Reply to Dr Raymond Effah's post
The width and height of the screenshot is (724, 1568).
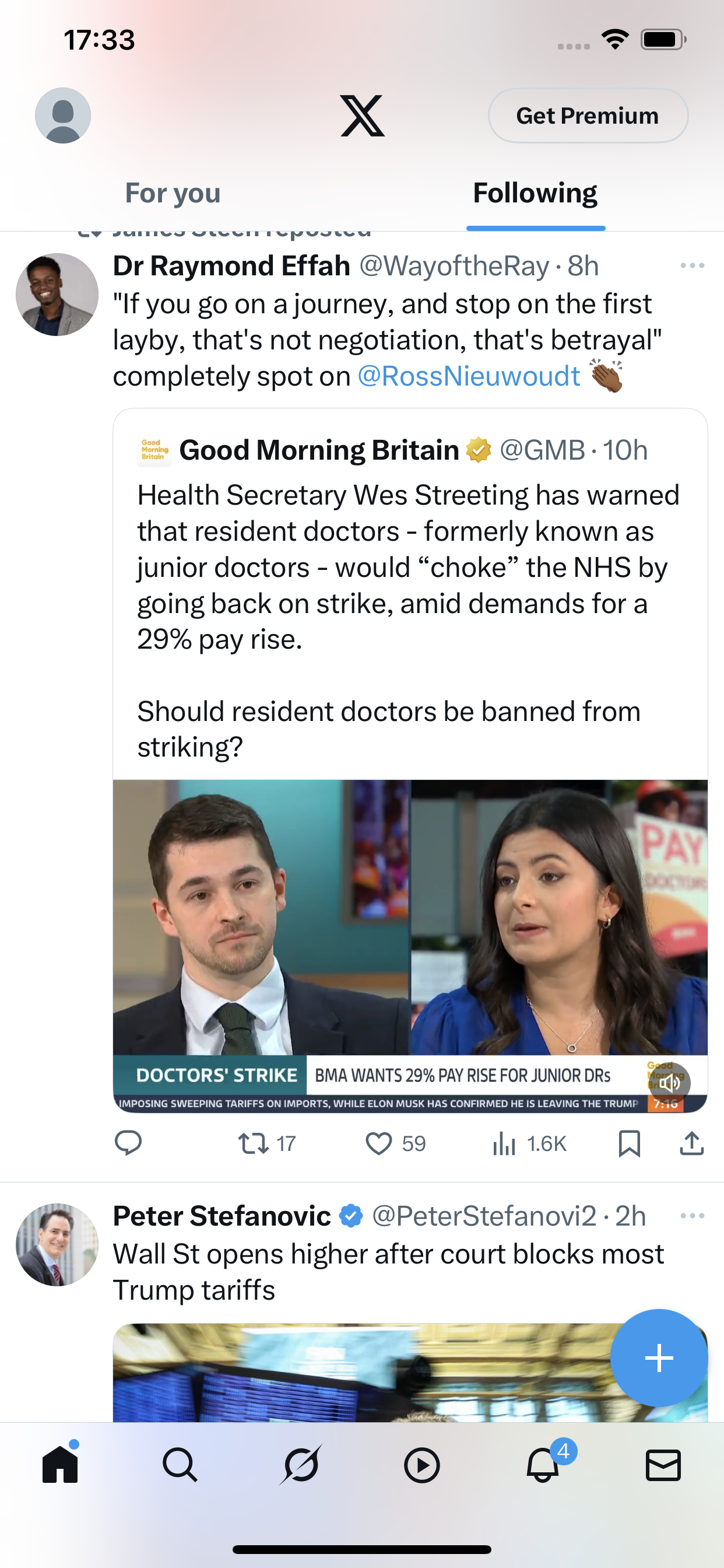128,1144
